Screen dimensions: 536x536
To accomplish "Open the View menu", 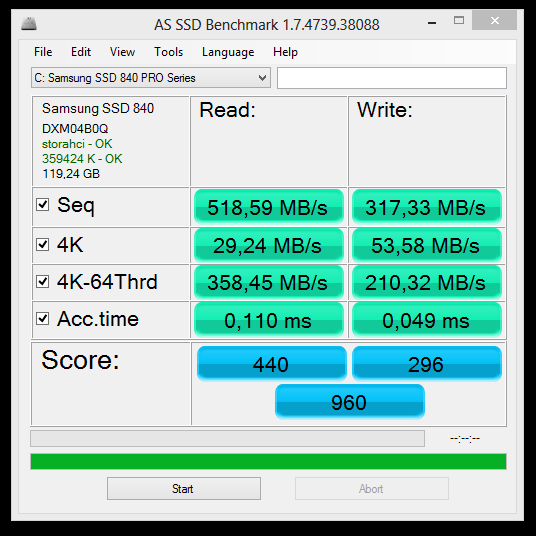I will click(122, 52).
